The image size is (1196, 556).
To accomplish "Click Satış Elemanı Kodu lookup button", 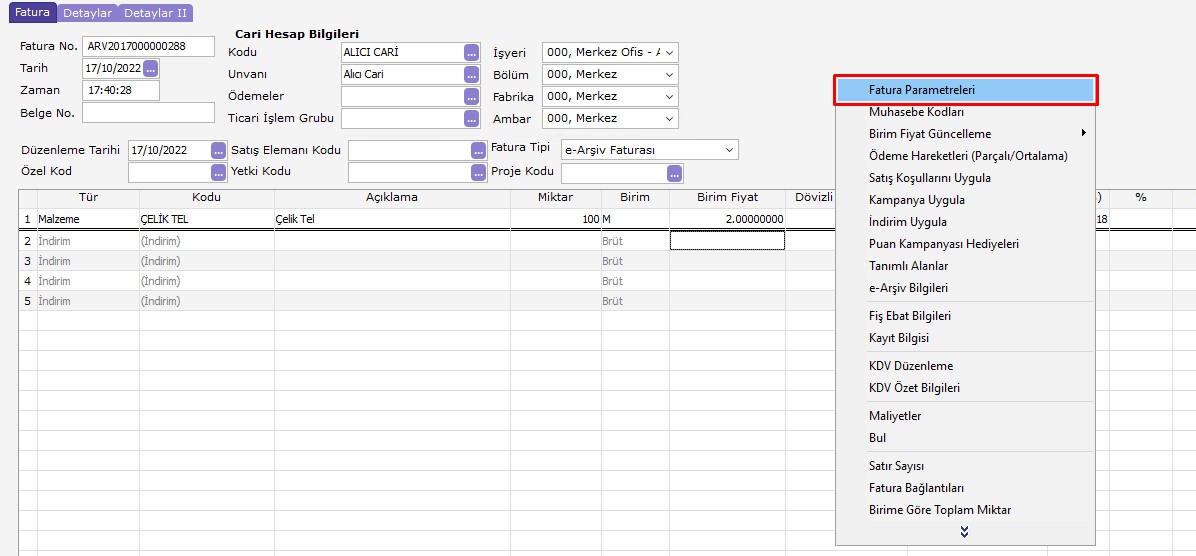I will coord(478,151).
